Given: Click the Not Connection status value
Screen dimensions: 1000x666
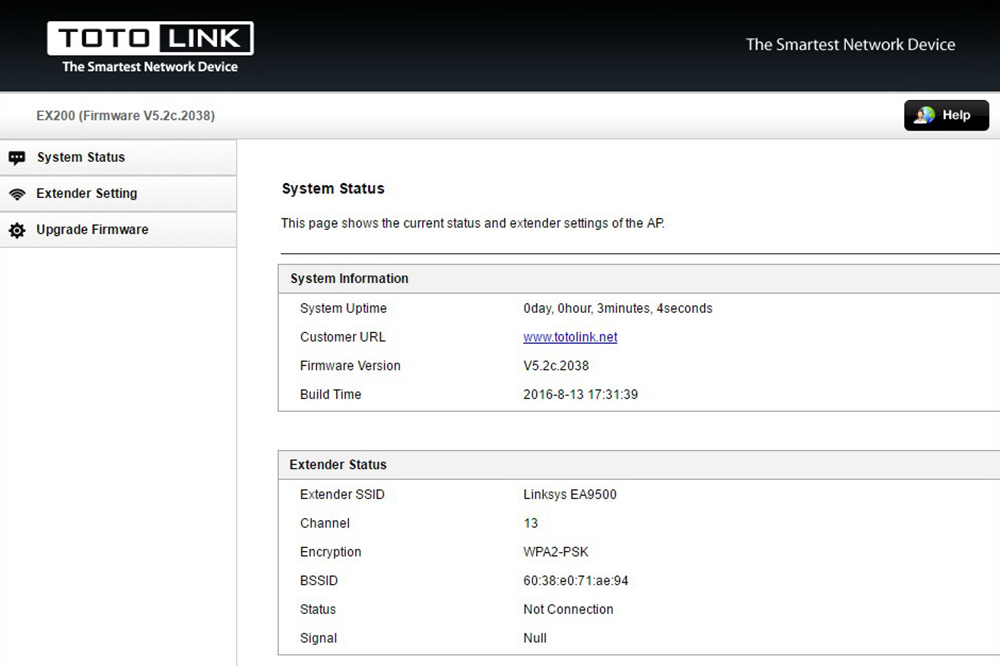Looking at the screenshot, I should [568, 609].
